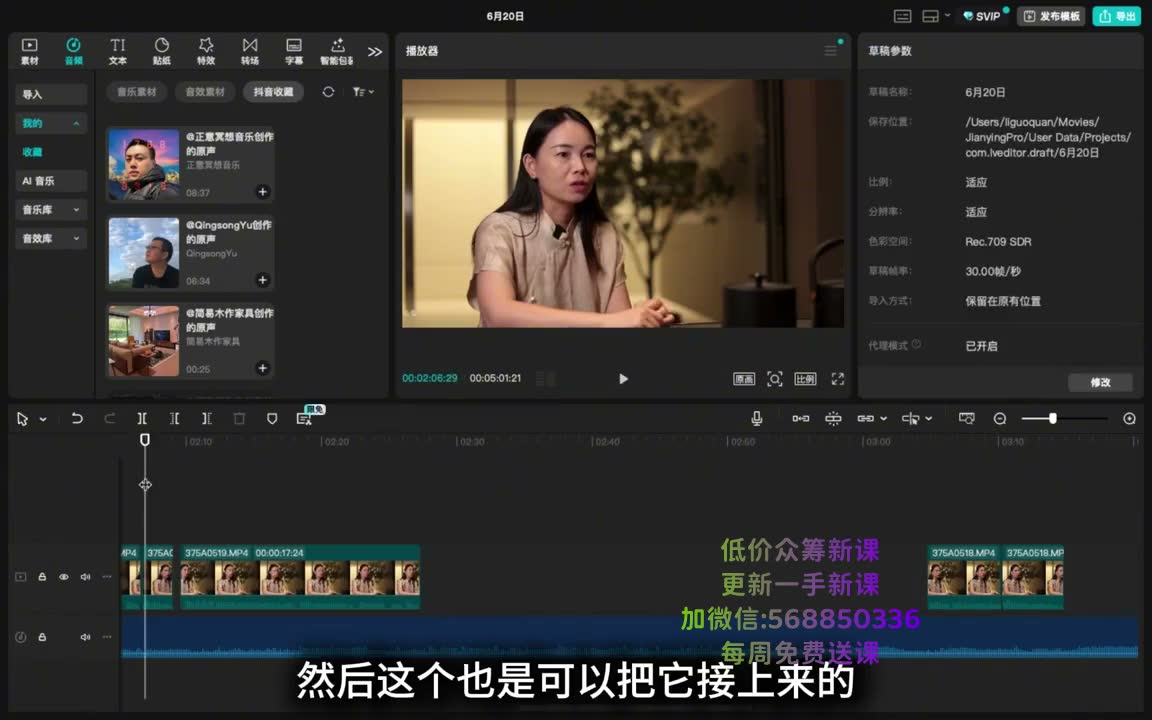Viewport: 1152px width, 720px height.
Task: Toggle clip linkage icon
Action: (865, 418)
